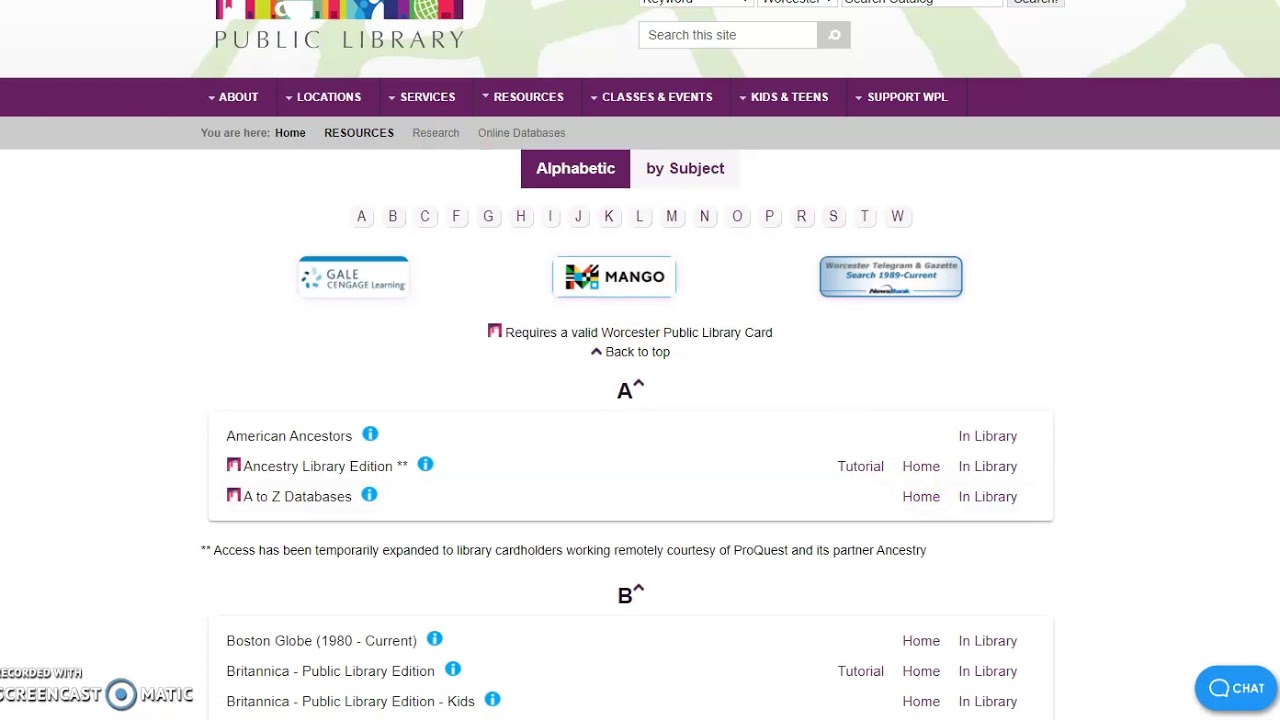Image resolution: width=1280 pixels, height=720 pixels.
Task: Jump to letter H
Action: 521,216
